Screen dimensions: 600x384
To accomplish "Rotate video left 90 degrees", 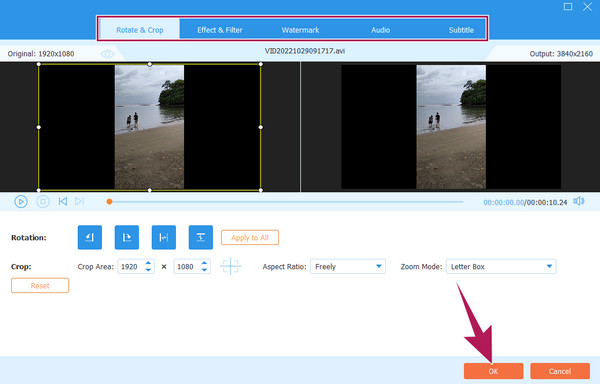I will 90,237.
